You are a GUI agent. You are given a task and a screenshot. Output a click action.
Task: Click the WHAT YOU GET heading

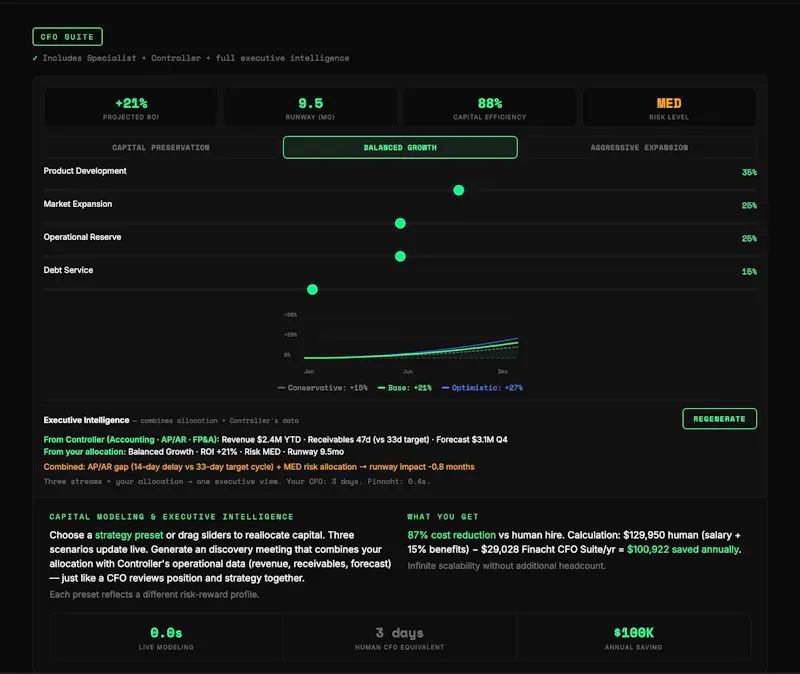pos(443,517)
